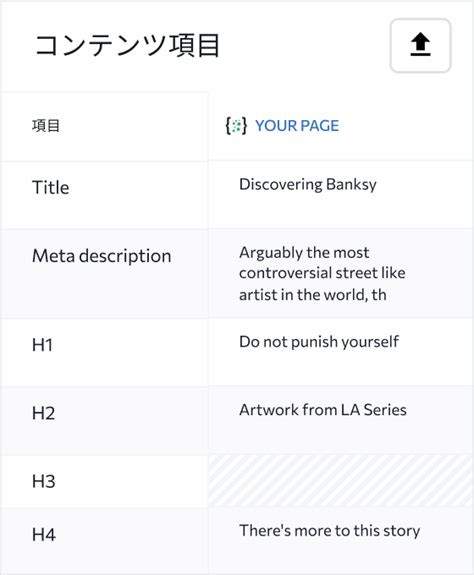Select the H4 row label
Viewport: 474px width, 575px height.
pos(44,534)
